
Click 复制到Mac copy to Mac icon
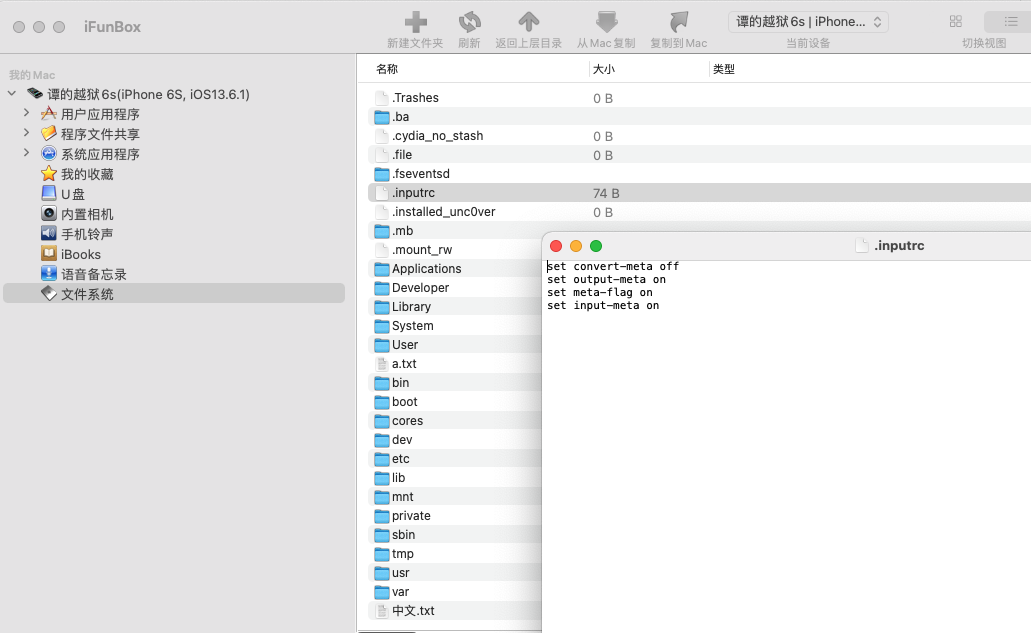pos(679,22)
